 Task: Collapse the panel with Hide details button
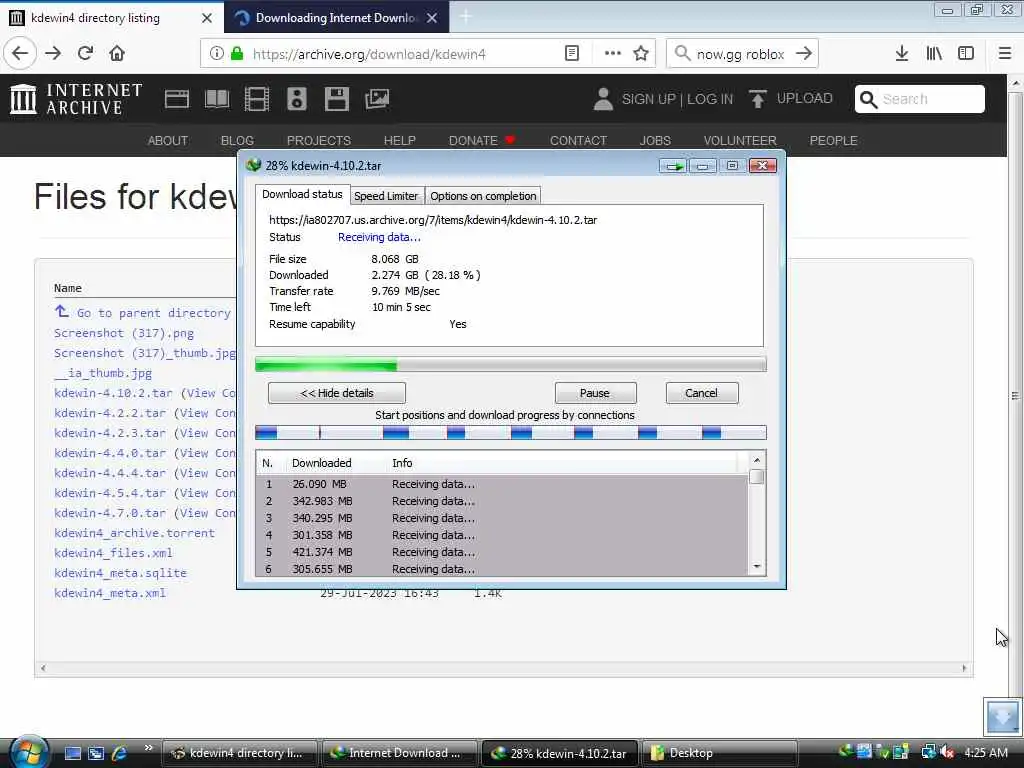337,393
